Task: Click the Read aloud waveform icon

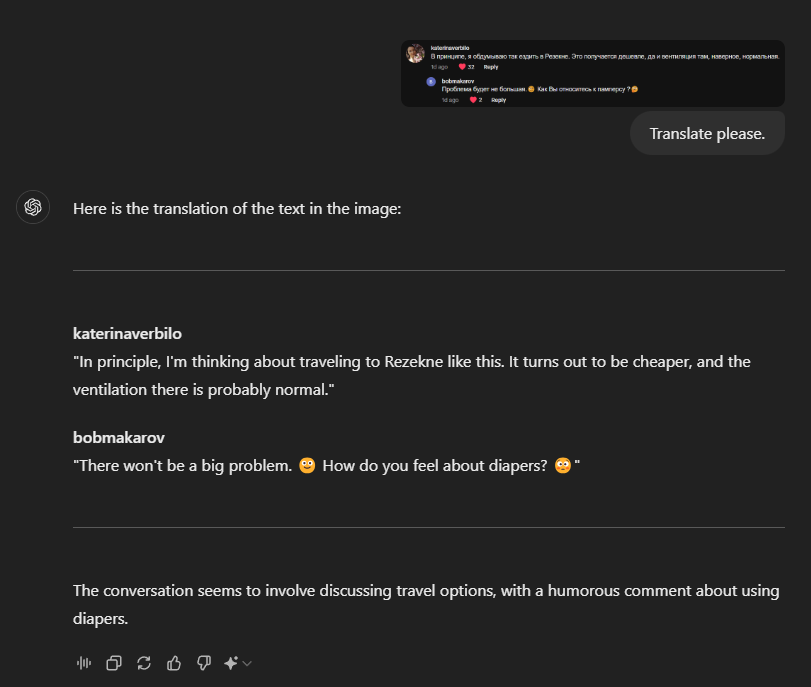Action: tap(84, 662)
